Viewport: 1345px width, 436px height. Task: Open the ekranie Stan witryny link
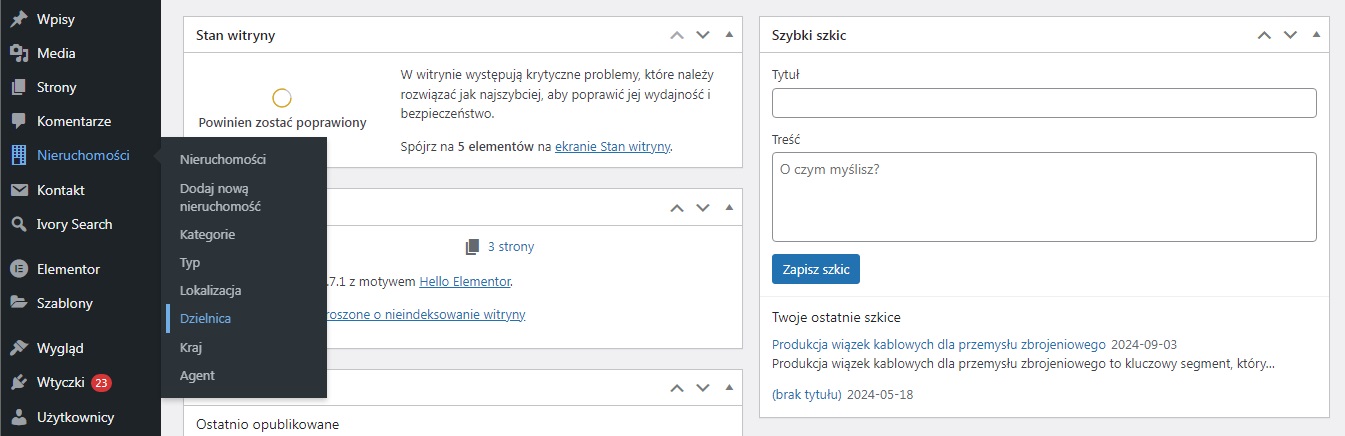pyautogui.click(x=612, y=146)
